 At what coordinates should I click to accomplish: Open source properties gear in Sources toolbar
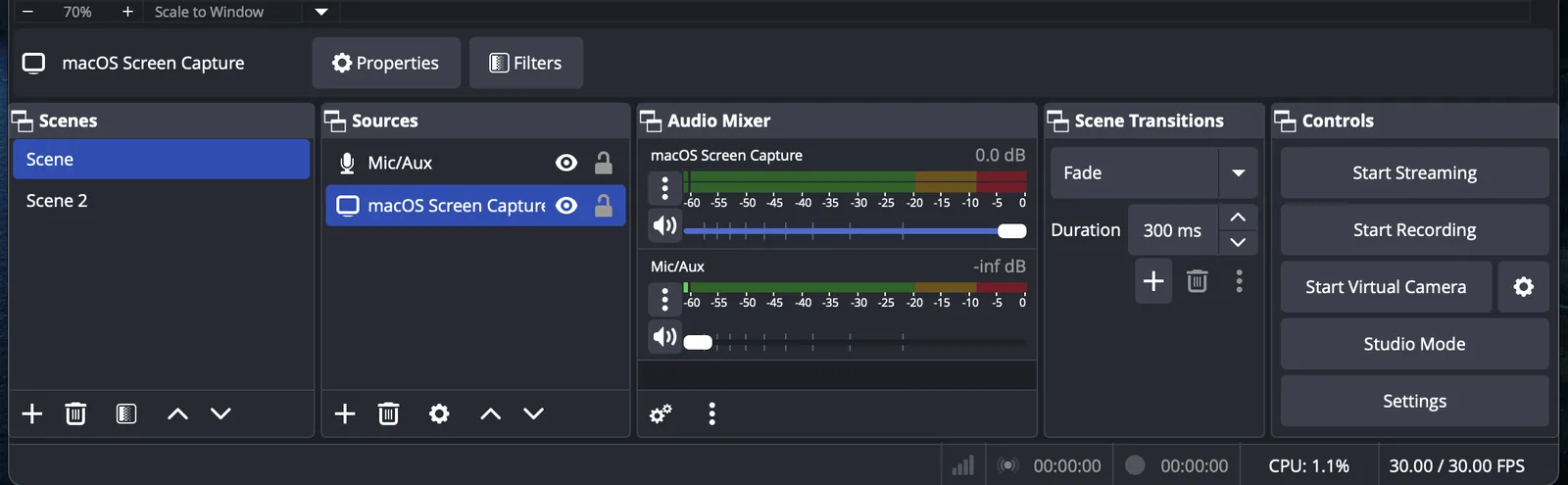439,413
